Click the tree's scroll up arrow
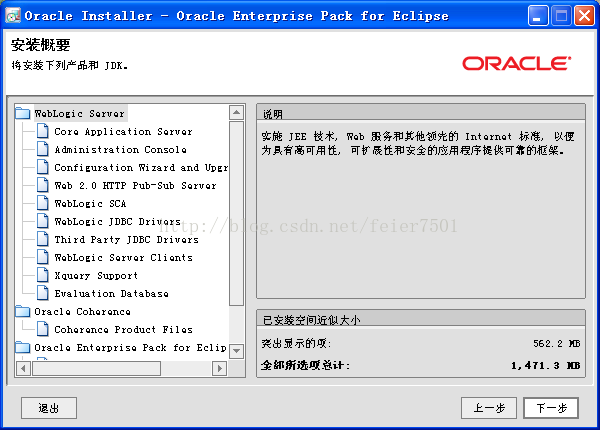600x430 pixels. pos(236,112)
